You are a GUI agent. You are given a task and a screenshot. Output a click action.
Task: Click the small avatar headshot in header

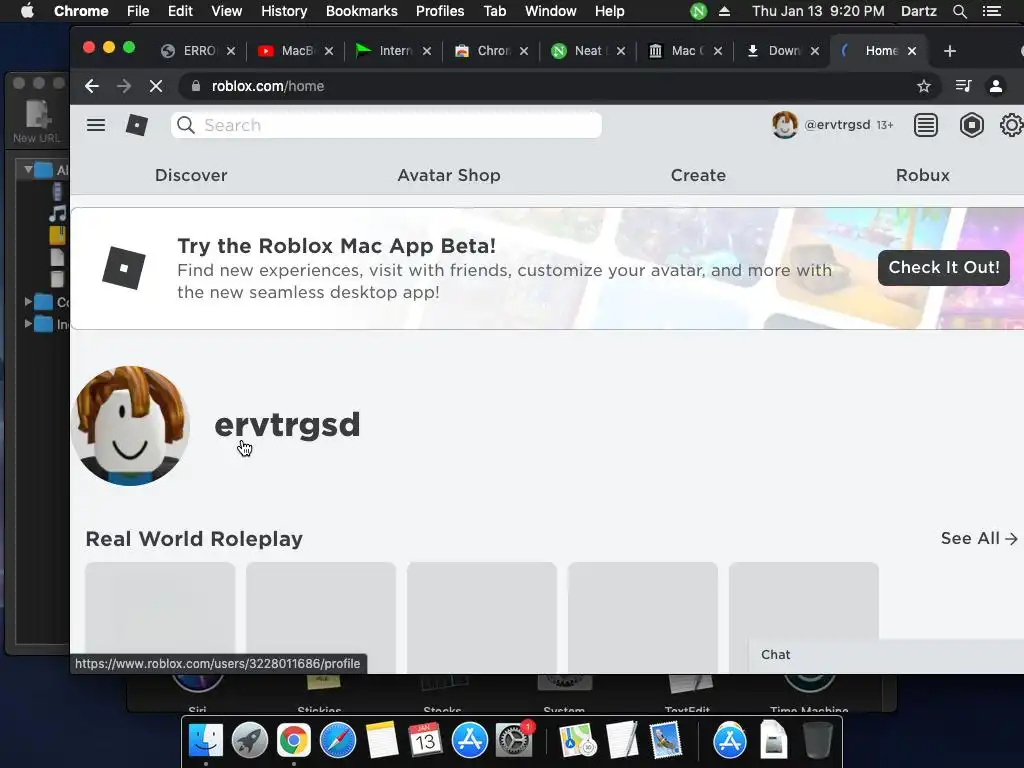784,125
